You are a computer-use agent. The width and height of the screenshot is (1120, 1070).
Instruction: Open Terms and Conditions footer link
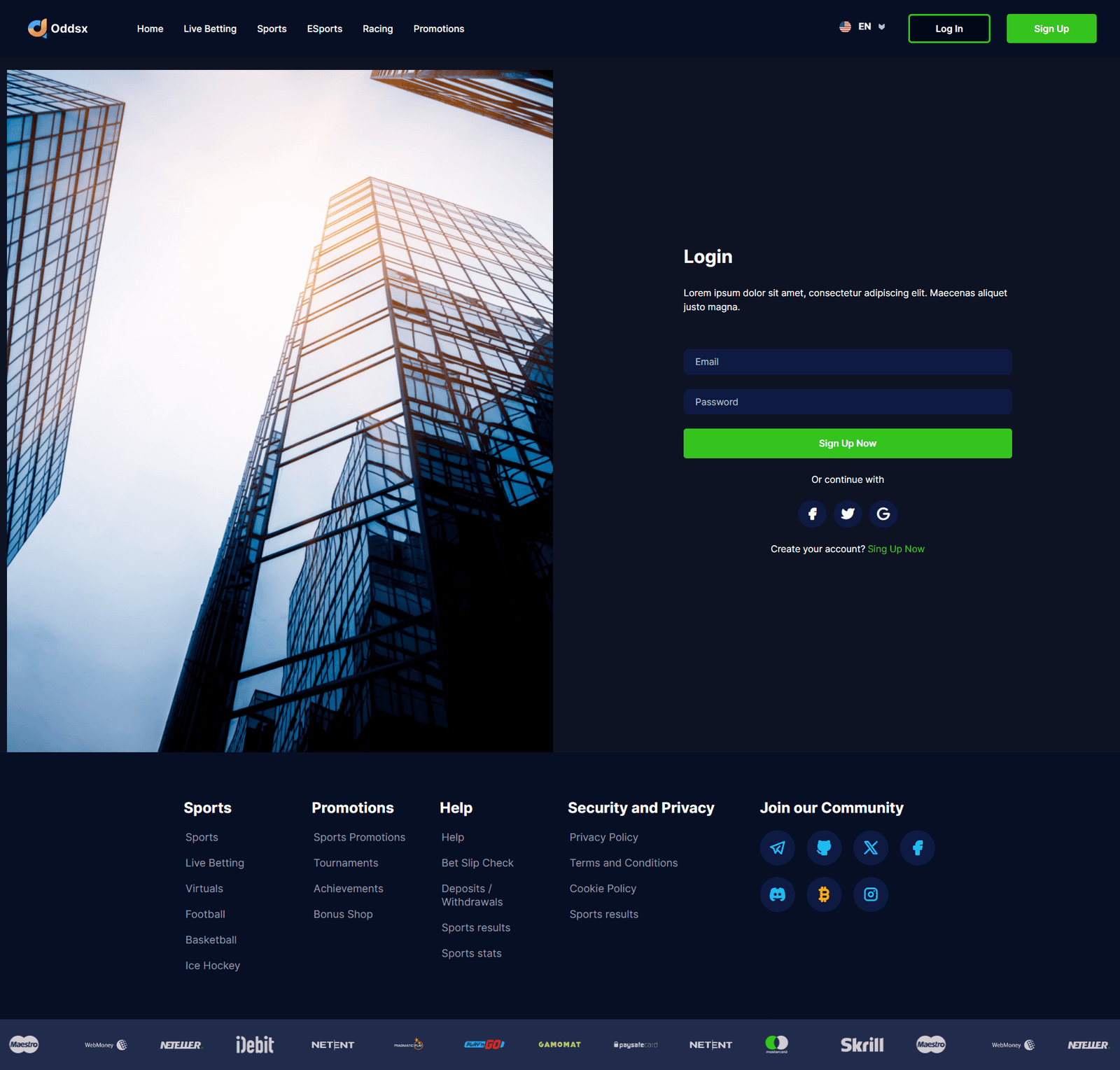(x=623, y=863)
